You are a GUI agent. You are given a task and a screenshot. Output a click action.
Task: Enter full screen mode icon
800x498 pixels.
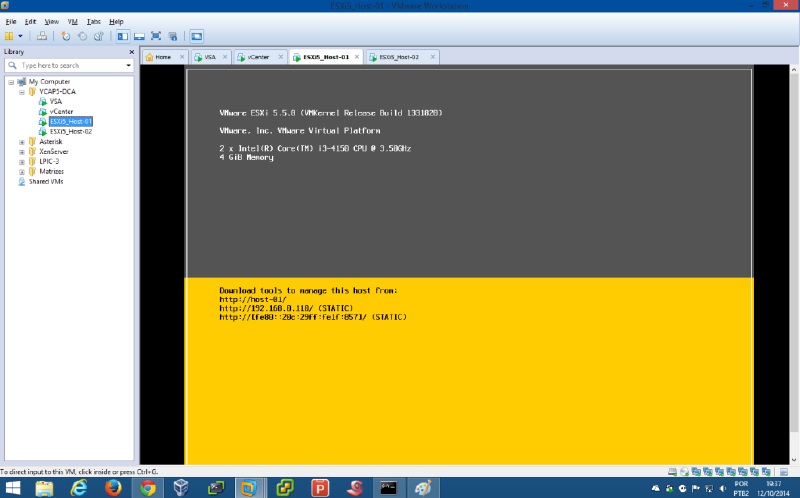pyautogui.click(x=155, y=36)
